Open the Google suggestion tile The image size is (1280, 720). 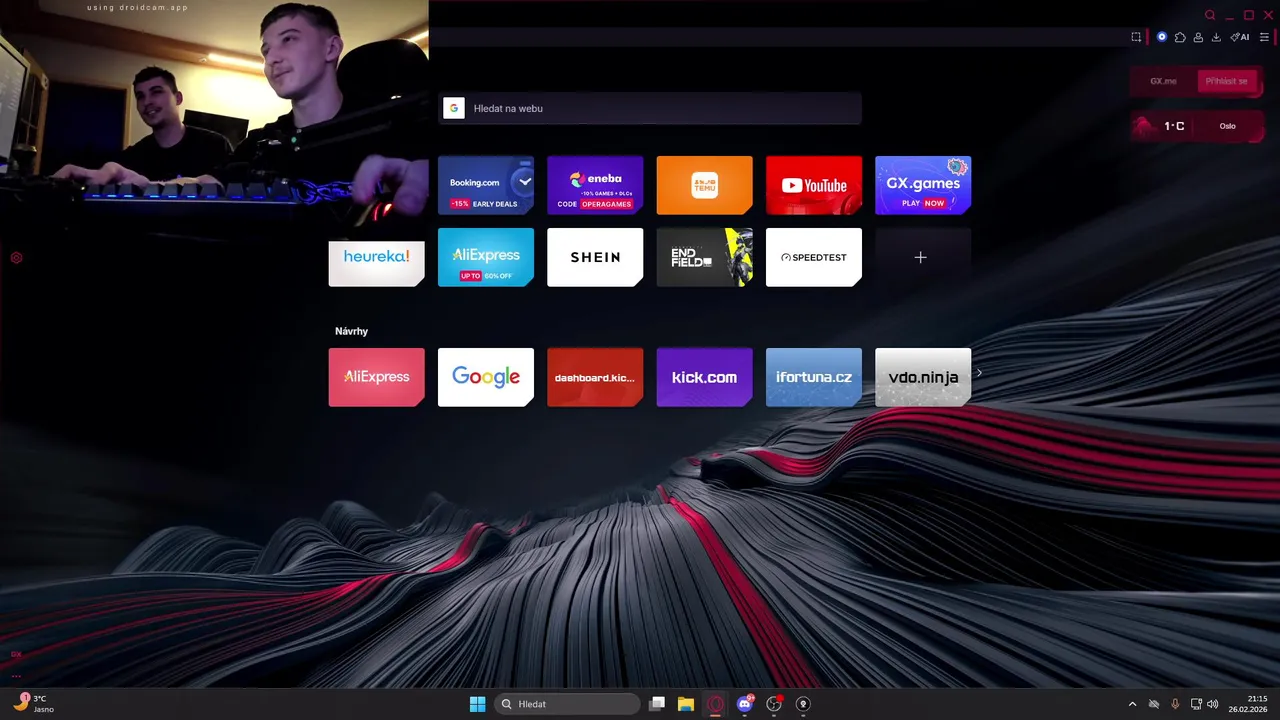tap(486, 377)
